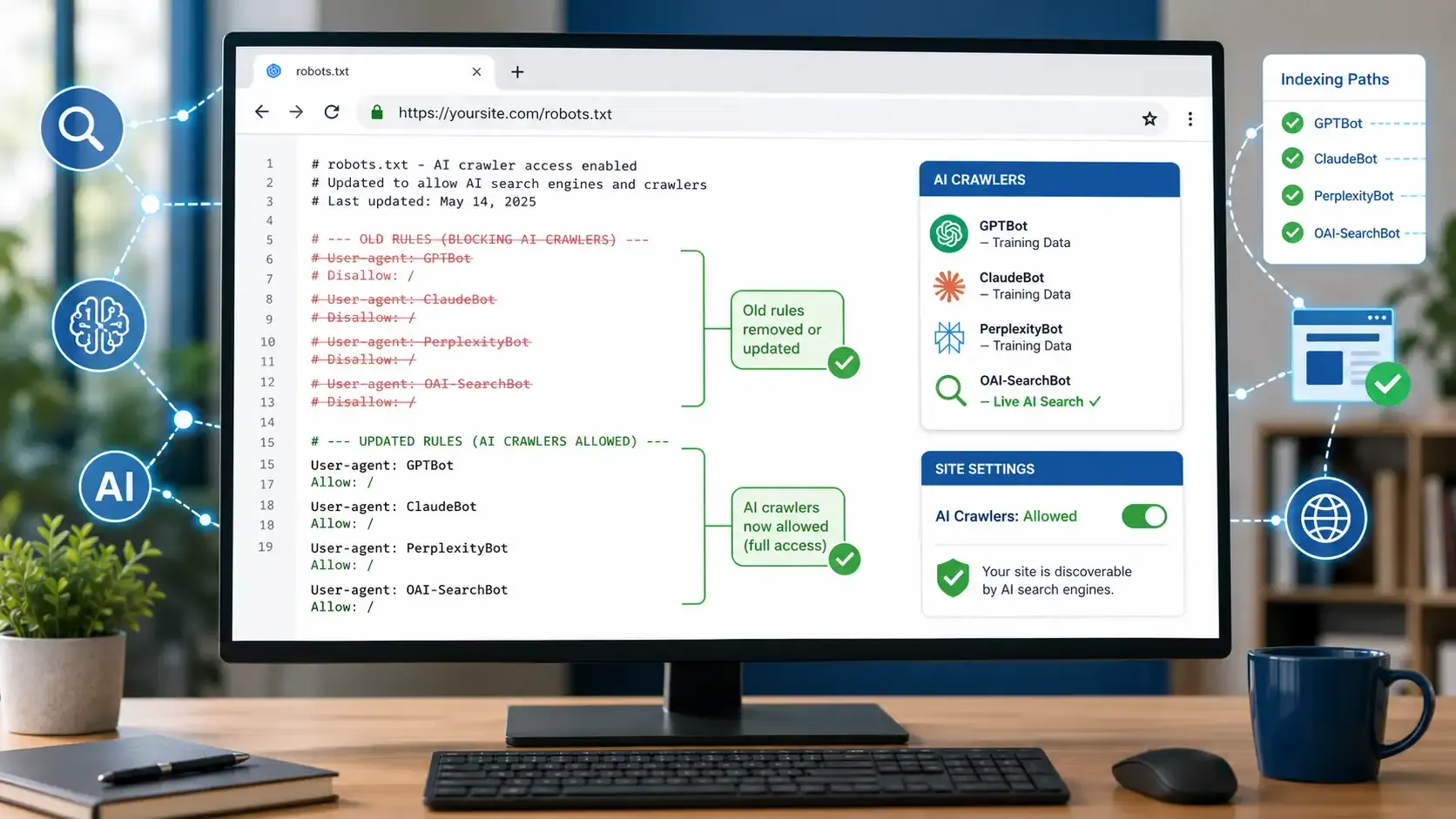Open the browser three-dot menu
Viewport: 1456px width, 819px height.
coord(1190,119)
